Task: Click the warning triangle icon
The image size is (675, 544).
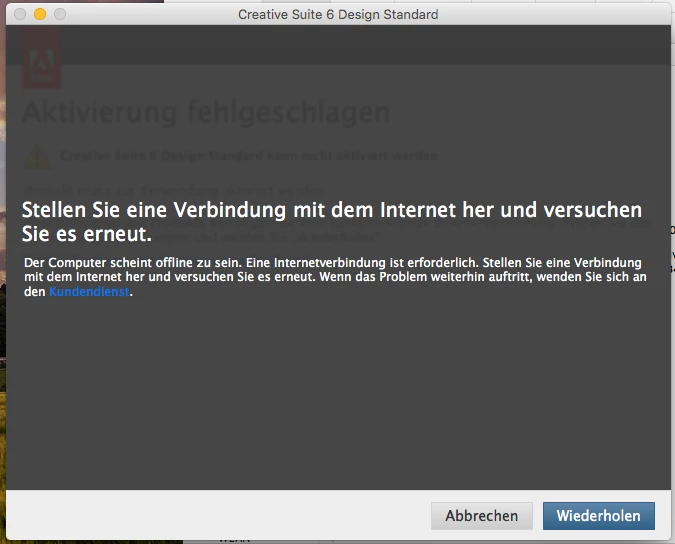Action: click(38, 157)
